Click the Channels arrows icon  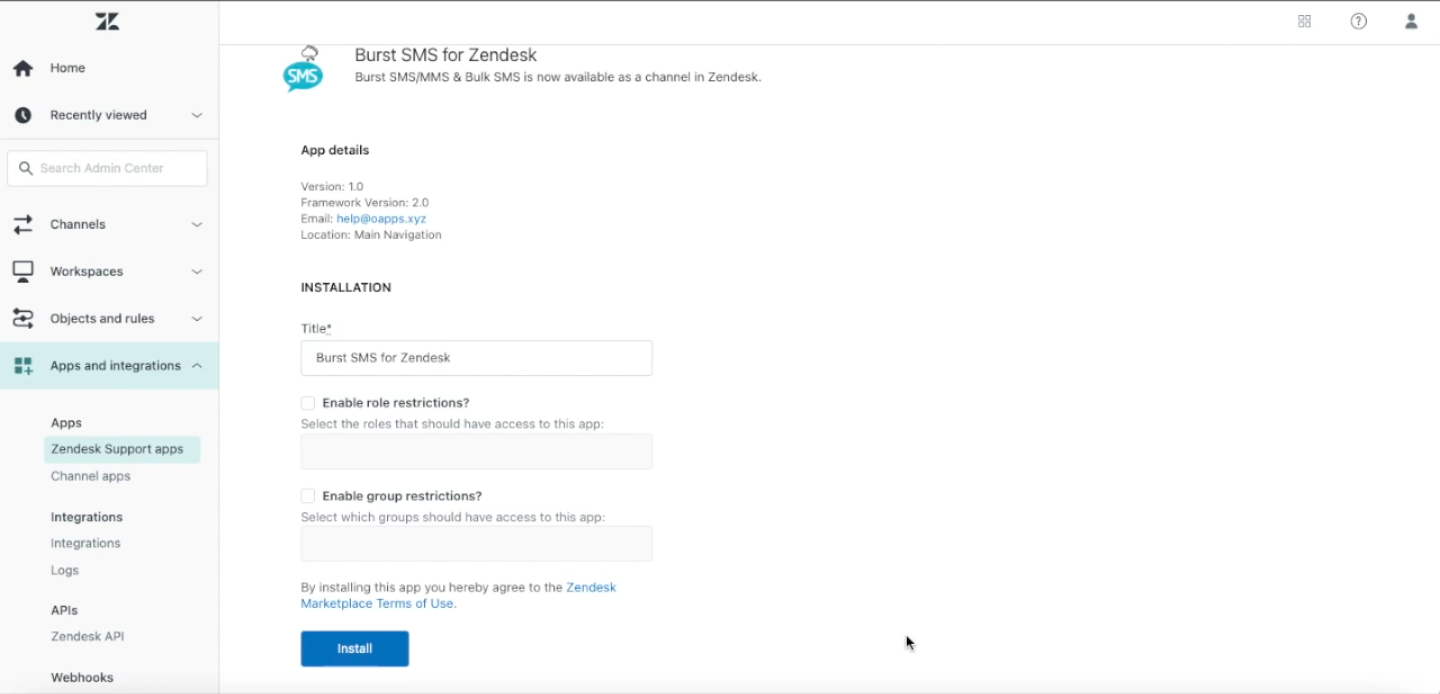tap(23, 225)
